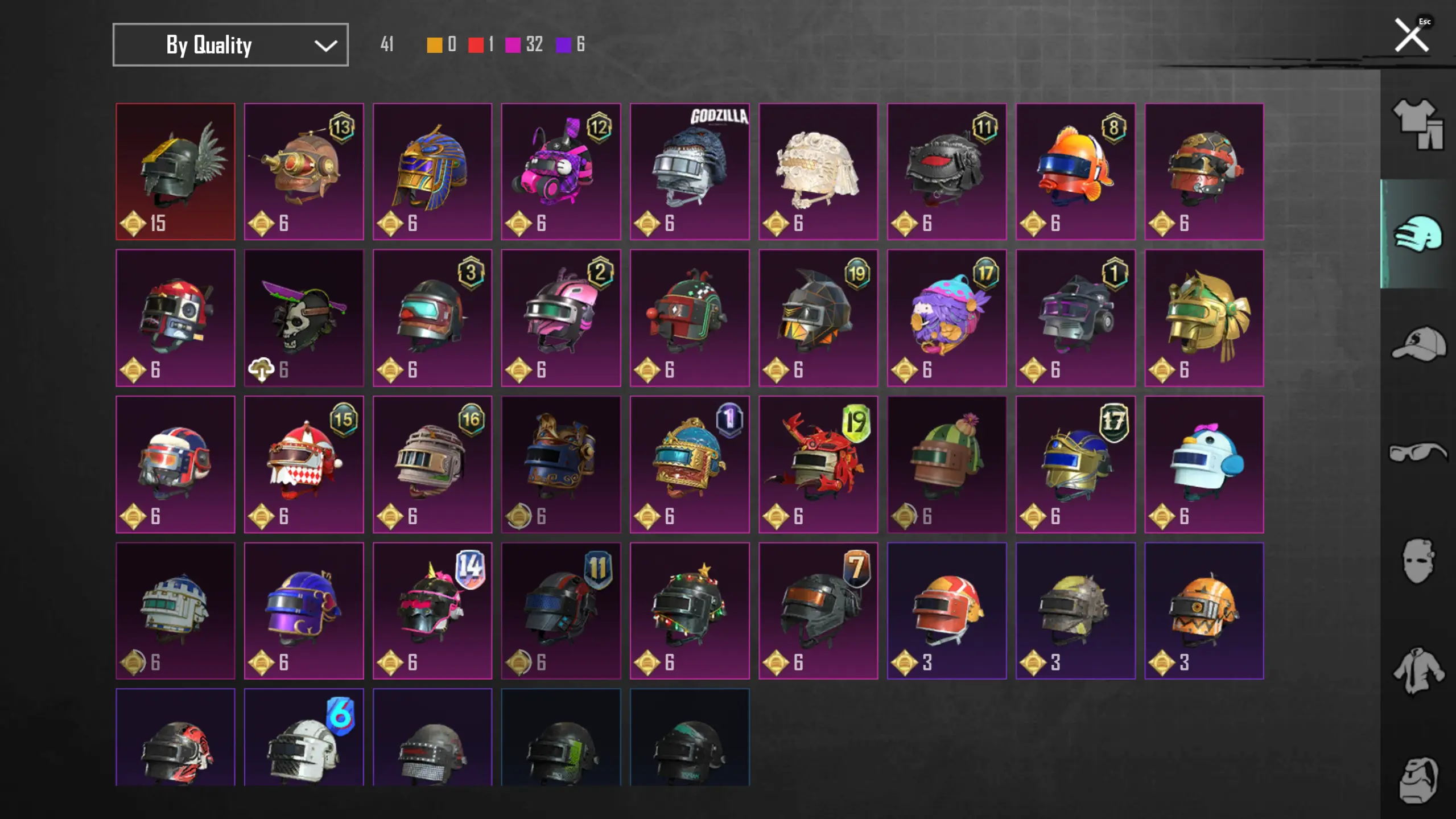Select the jacket category icon
Screen dimensions: 1456x819
(x=1418, y=671)
